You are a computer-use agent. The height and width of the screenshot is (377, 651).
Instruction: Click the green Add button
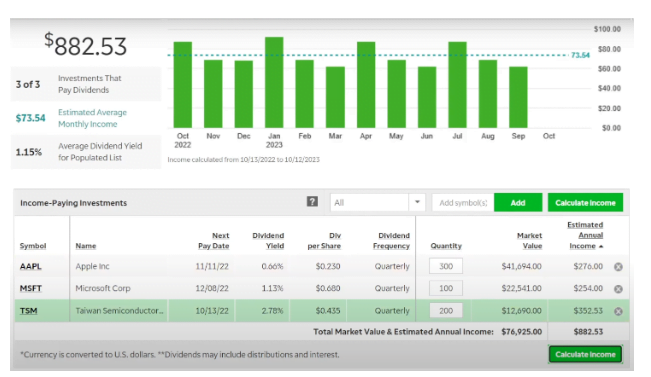(518, 203)
